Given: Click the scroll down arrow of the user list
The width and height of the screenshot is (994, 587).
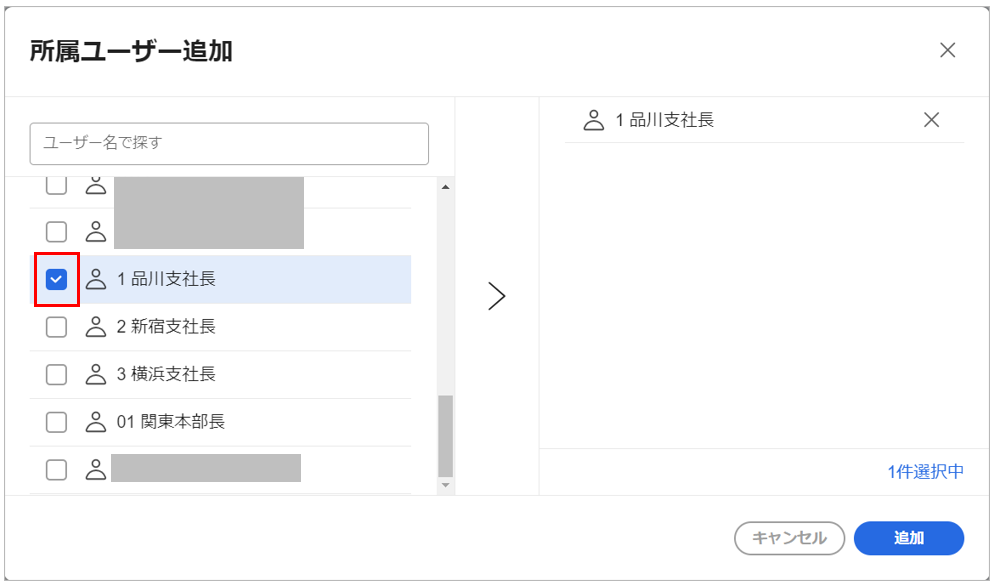Looking at the screenshot, I should point(446,486).
